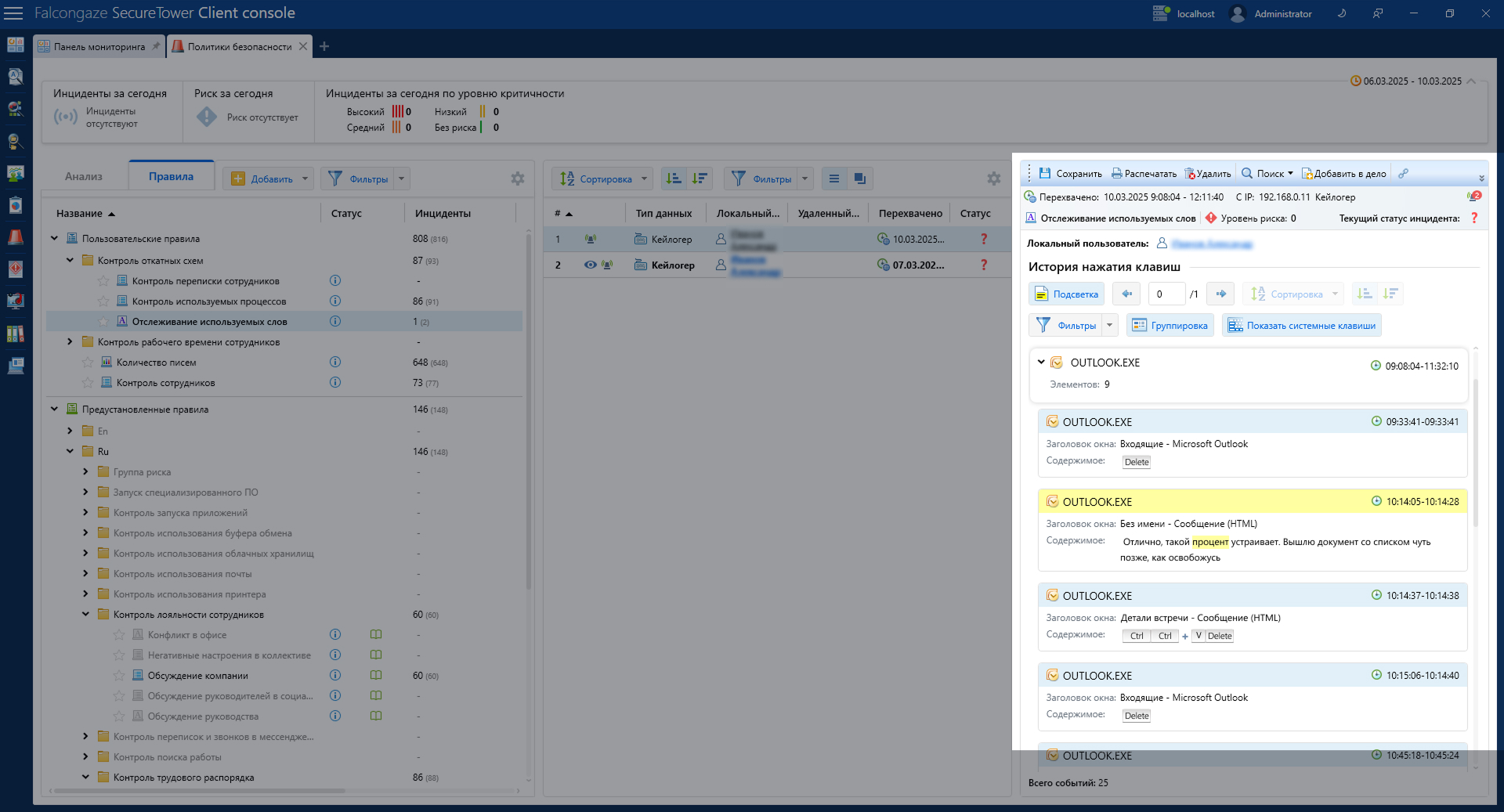
Task: Click ascending sort icon in incidents toolbar
Action: [674, 179]
